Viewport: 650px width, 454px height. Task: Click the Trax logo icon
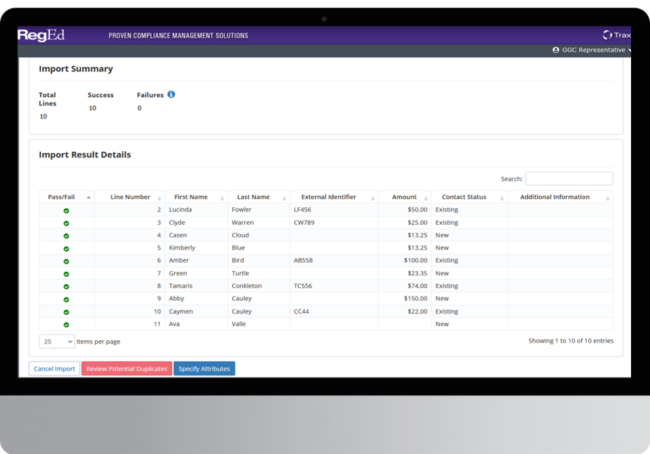(607, 35)
